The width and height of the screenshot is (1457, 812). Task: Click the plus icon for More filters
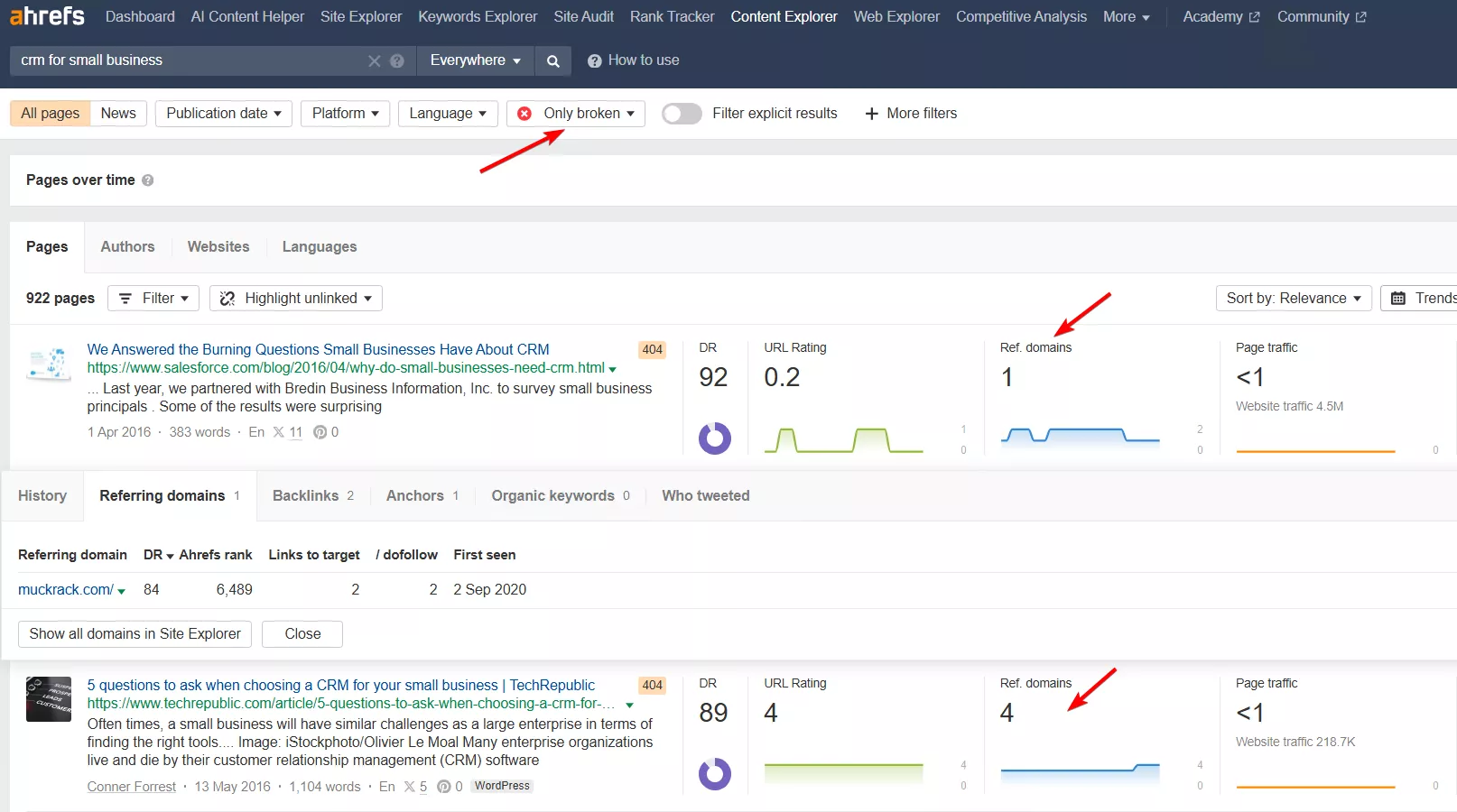pos(871,114)
